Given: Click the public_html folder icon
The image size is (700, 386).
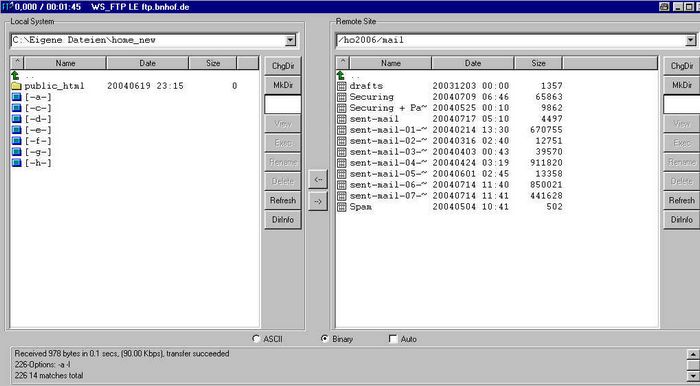Looking at the screenshot, I should [x=17, y=86].
